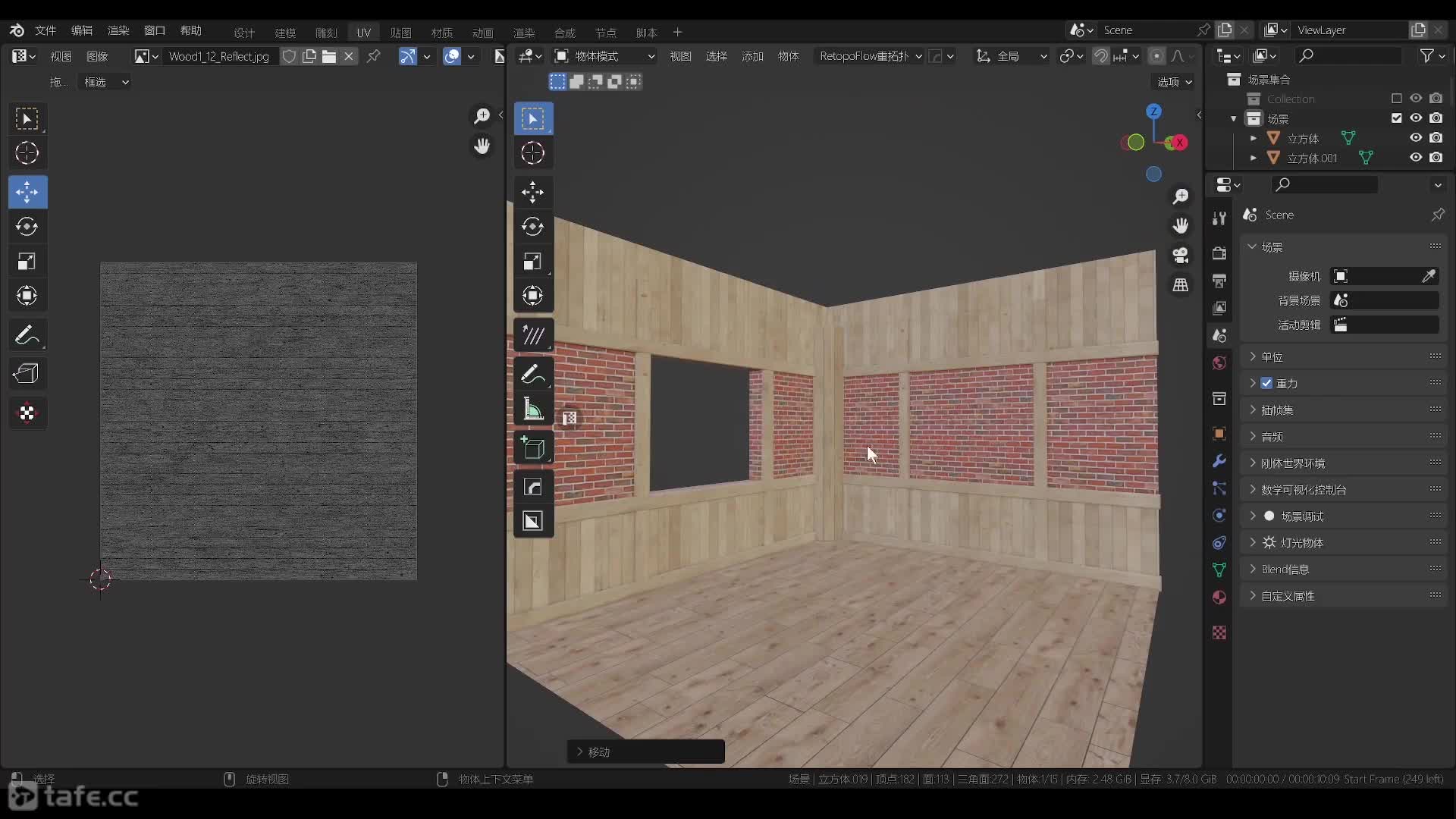This screenshot has height=819, width=1456.
Task: Select the Rotate tool in 3D viewport toolbar
Action: pos(533,227)
